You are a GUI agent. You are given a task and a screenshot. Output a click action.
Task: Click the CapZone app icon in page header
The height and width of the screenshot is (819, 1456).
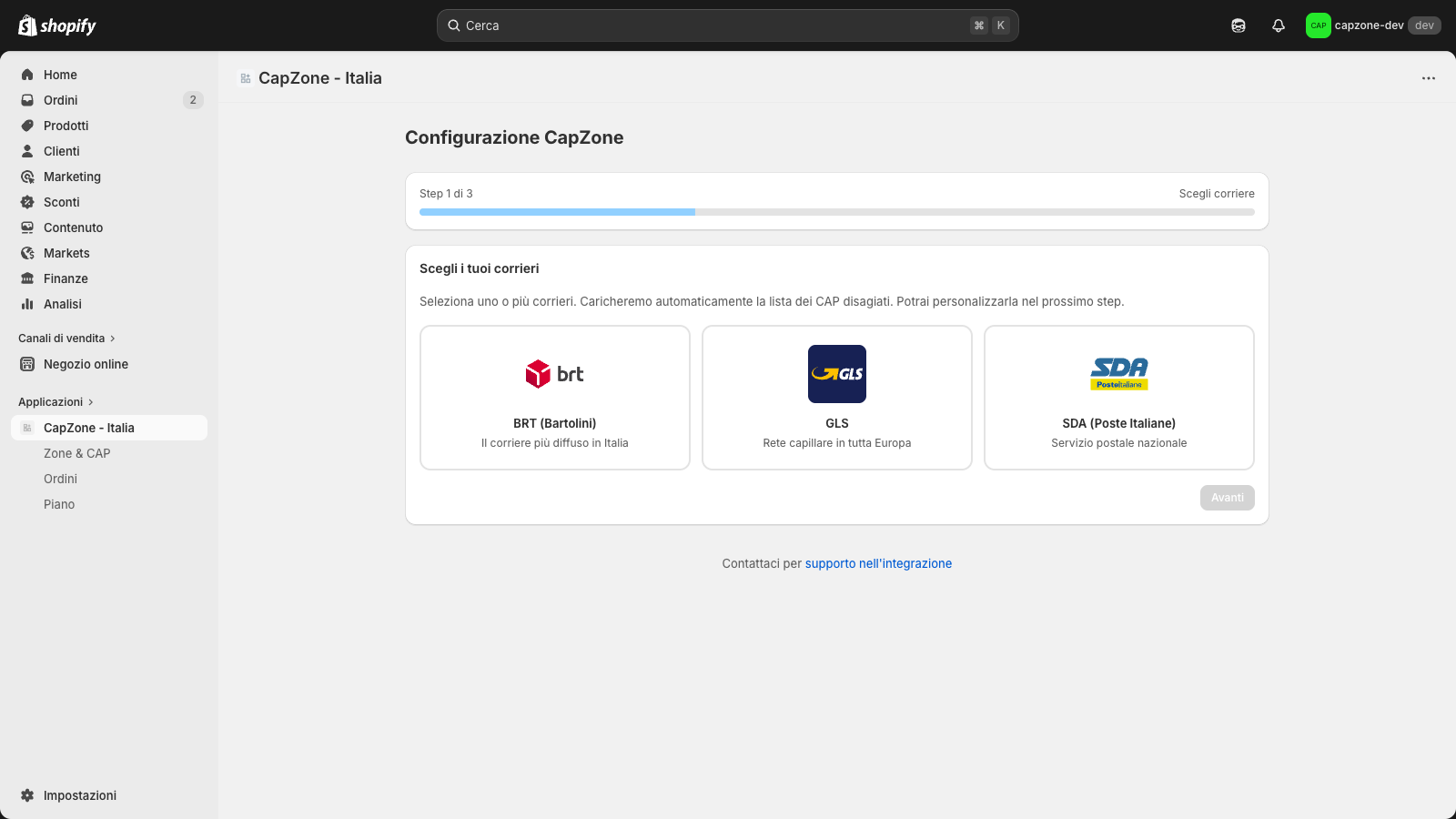[x=246, y=78]
